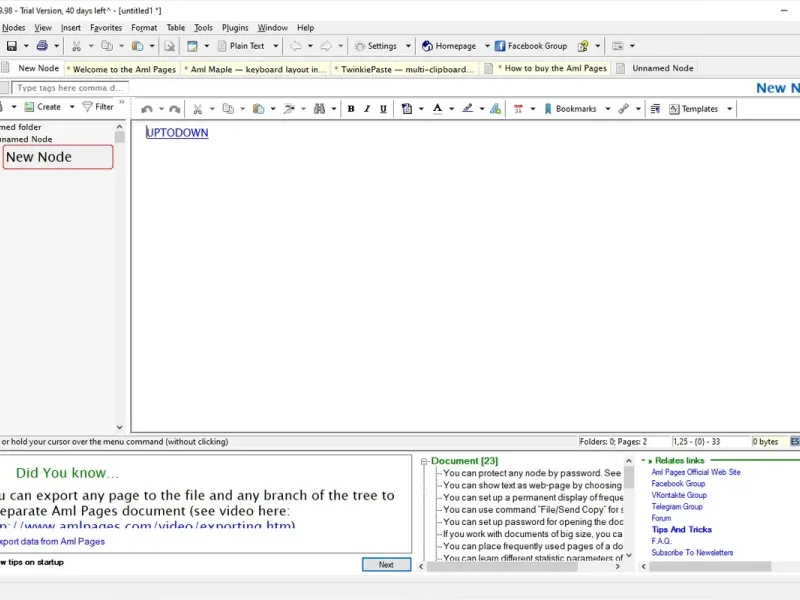Image resolution: width=800 pixels, height=600 pixels.
Task: Click the Print icon
Action: (x=42, y=46)
